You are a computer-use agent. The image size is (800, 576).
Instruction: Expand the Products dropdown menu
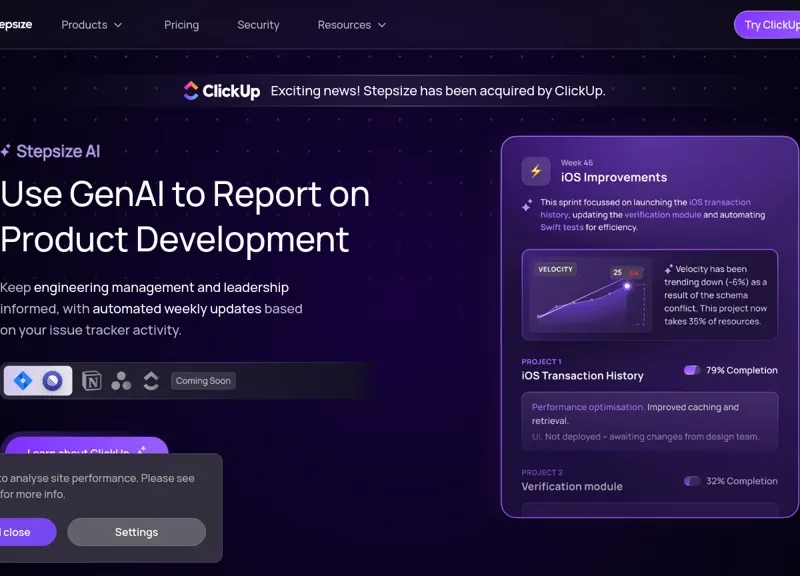click(x=92, y=25)
